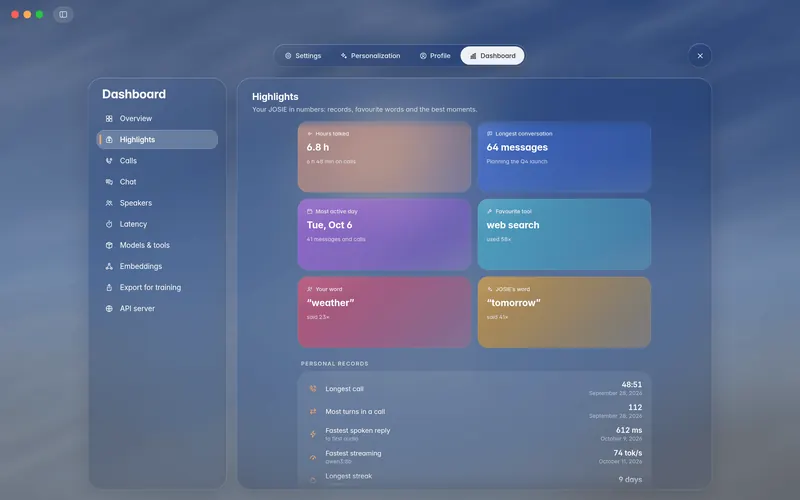
Task: Click the Speakers people icon in sidebar
Action: pyautogui.click(x=109, y=203)
